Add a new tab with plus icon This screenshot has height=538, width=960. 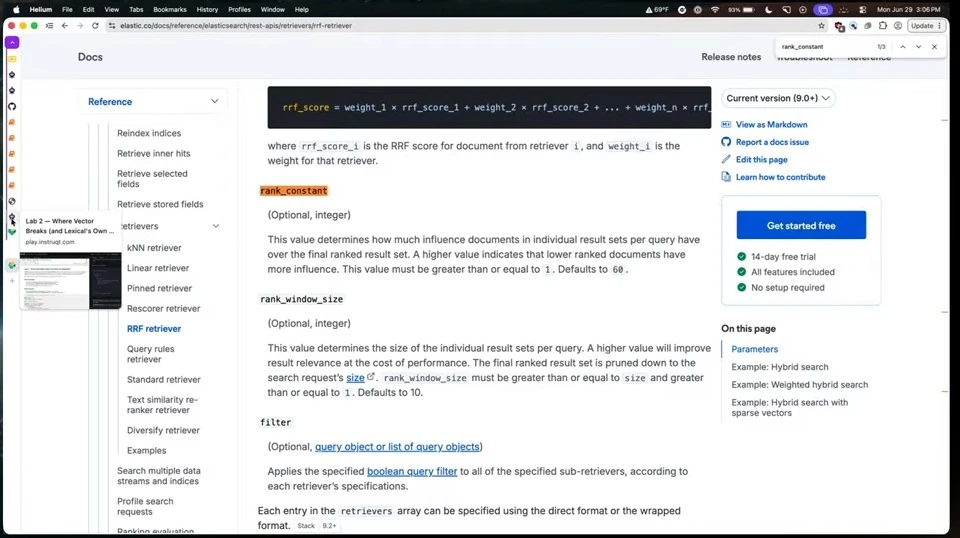click(x=12, y=281)
